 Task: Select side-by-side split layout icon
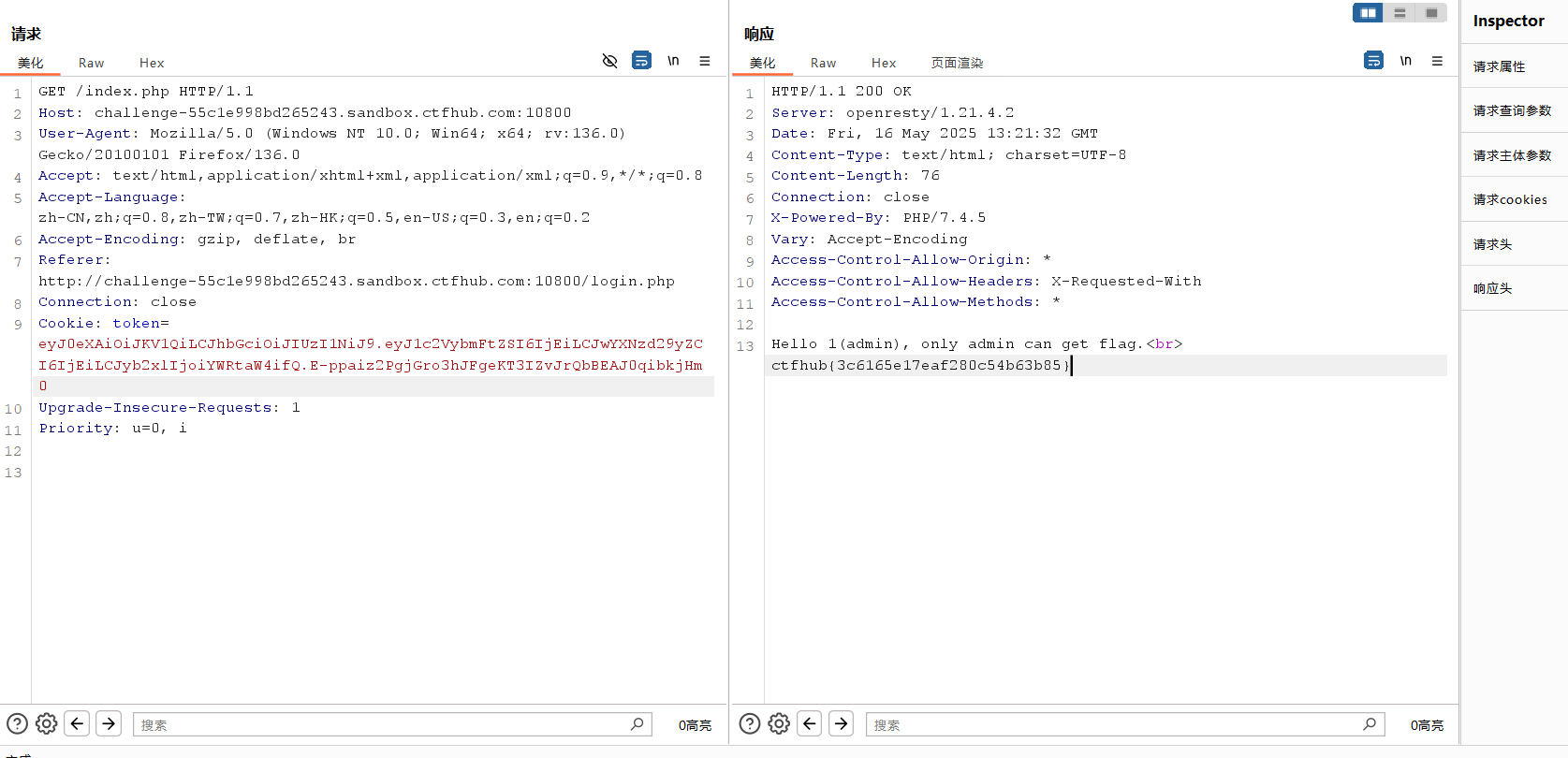[1368, 13]
